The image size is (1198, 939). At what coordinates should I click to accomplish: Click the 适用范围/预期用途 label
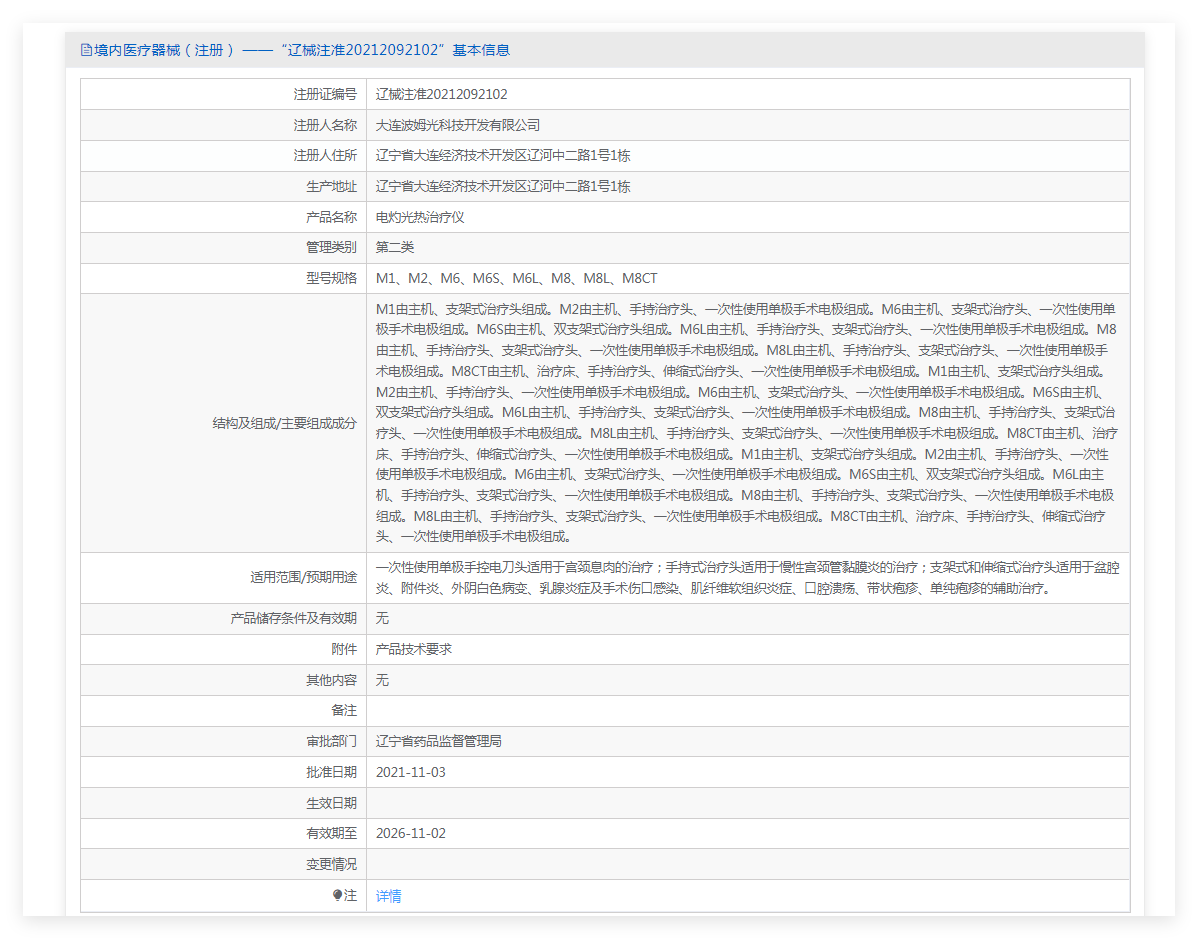point(303,577)
